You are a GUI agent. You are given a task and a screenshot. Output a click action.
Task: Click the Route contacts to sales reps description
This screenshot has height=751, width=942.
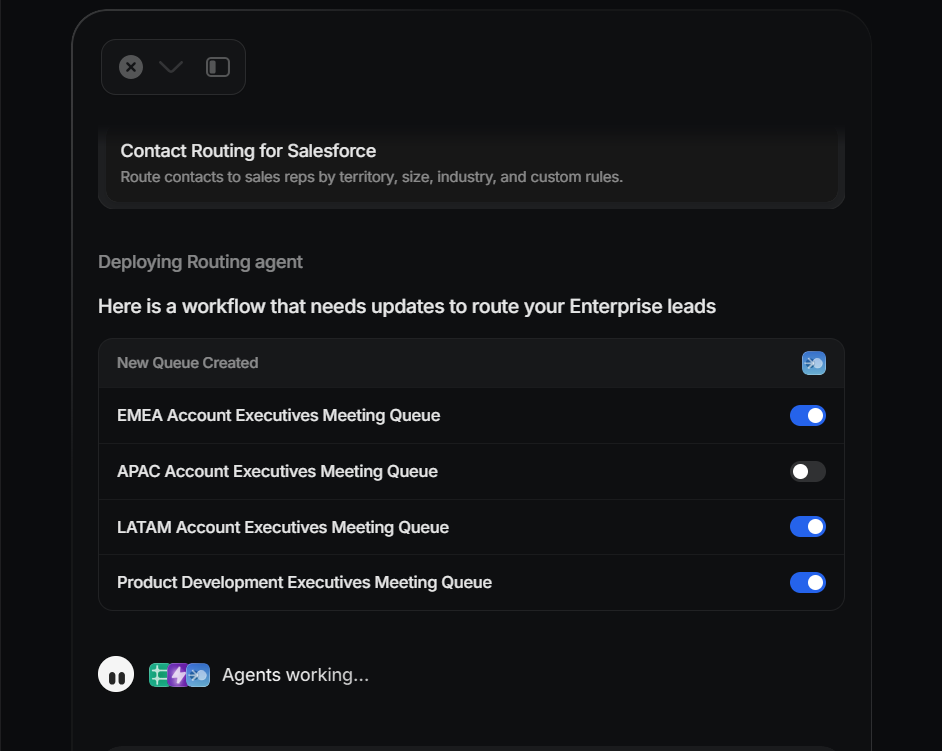(x=371, y=177)
